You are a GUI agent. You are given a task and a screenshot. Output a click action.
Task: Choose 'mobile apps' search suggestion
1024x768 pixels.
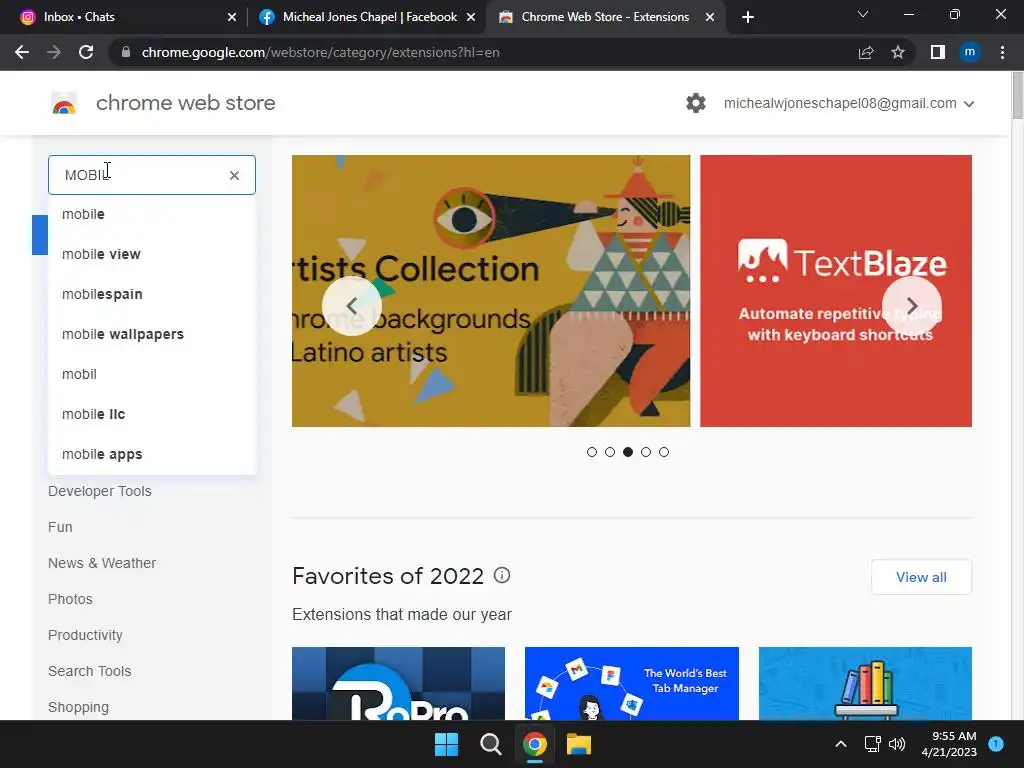(152, 454)
